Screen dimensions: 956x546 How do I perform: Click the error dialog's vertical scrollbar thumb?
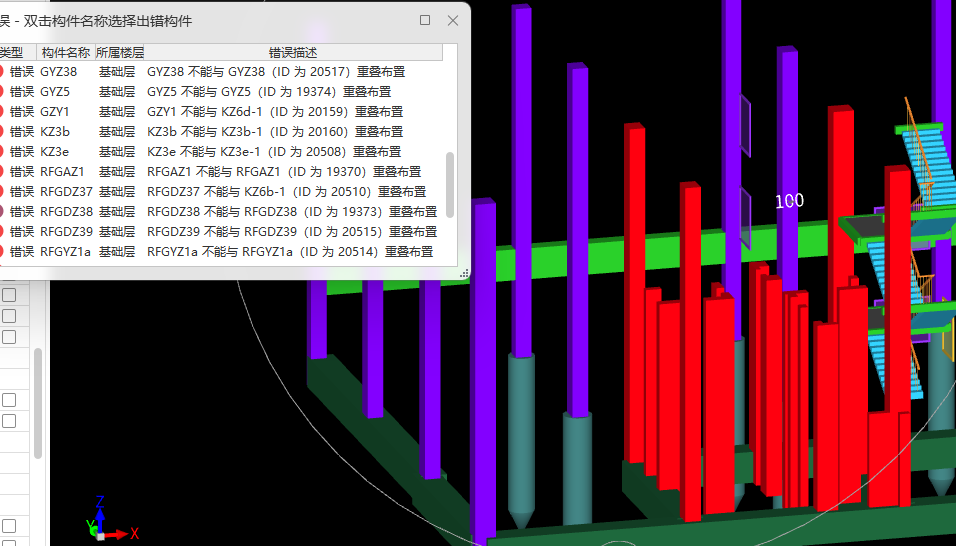point(450,185)
